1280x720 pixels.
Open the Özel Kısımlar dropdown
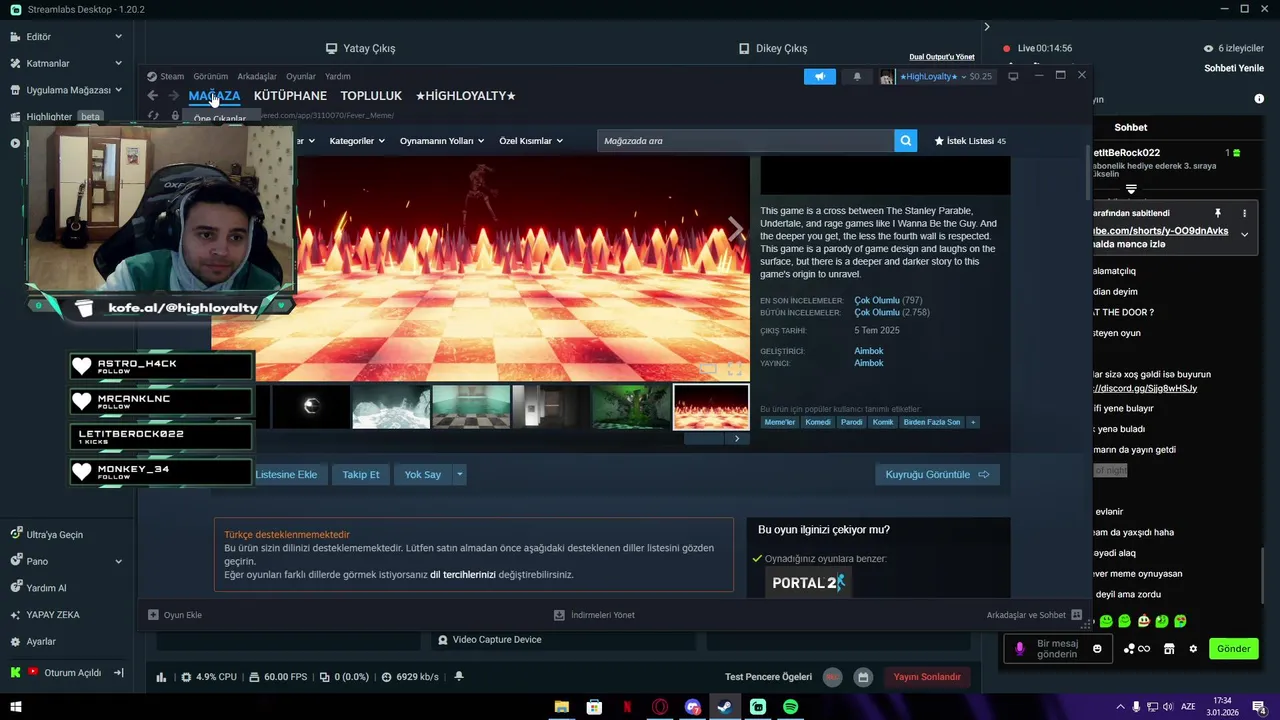531,141
